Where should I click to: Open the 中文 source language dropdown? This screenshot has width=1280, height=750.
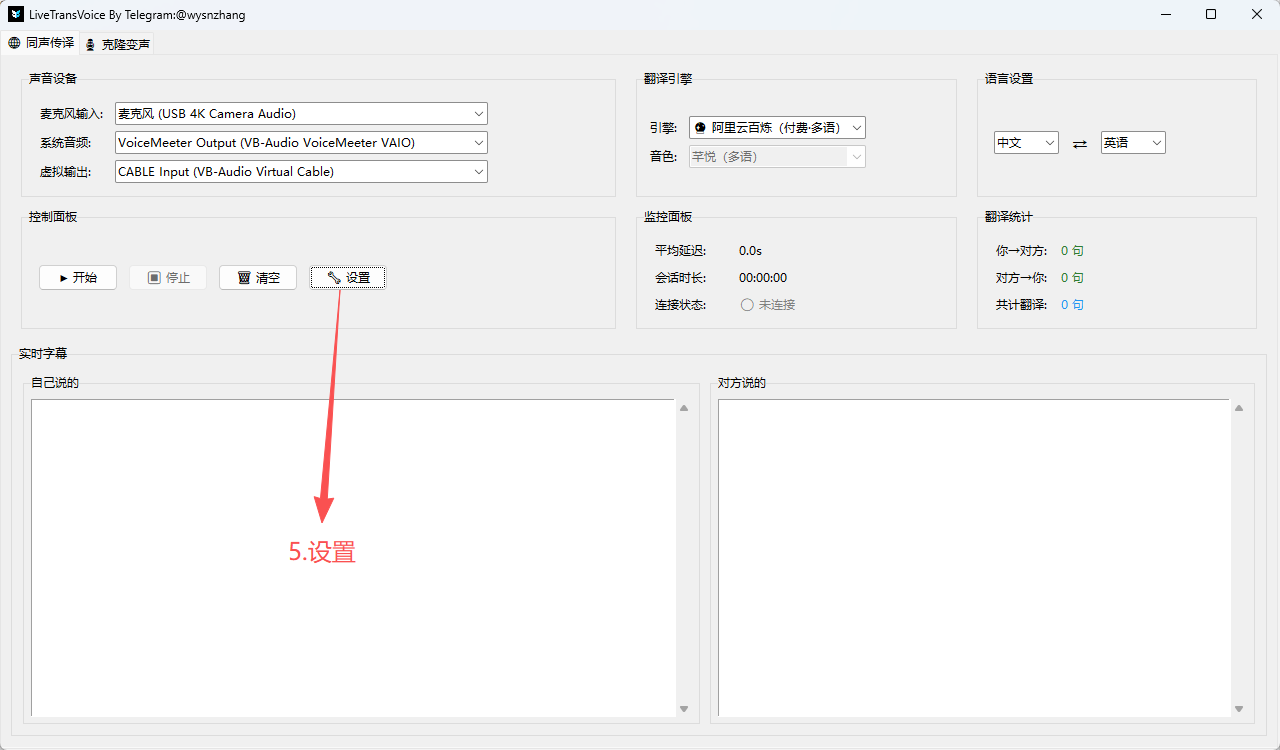1026,143
